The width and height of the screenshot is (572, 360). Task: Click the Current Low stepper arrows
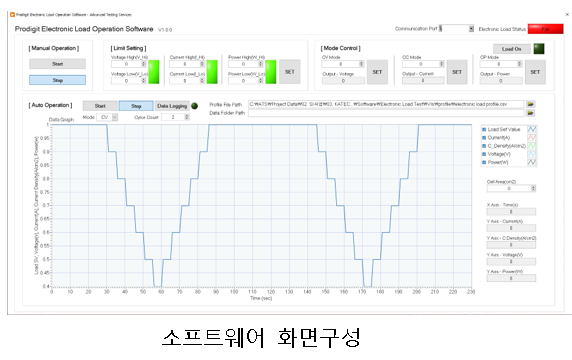tap(202, 81)
